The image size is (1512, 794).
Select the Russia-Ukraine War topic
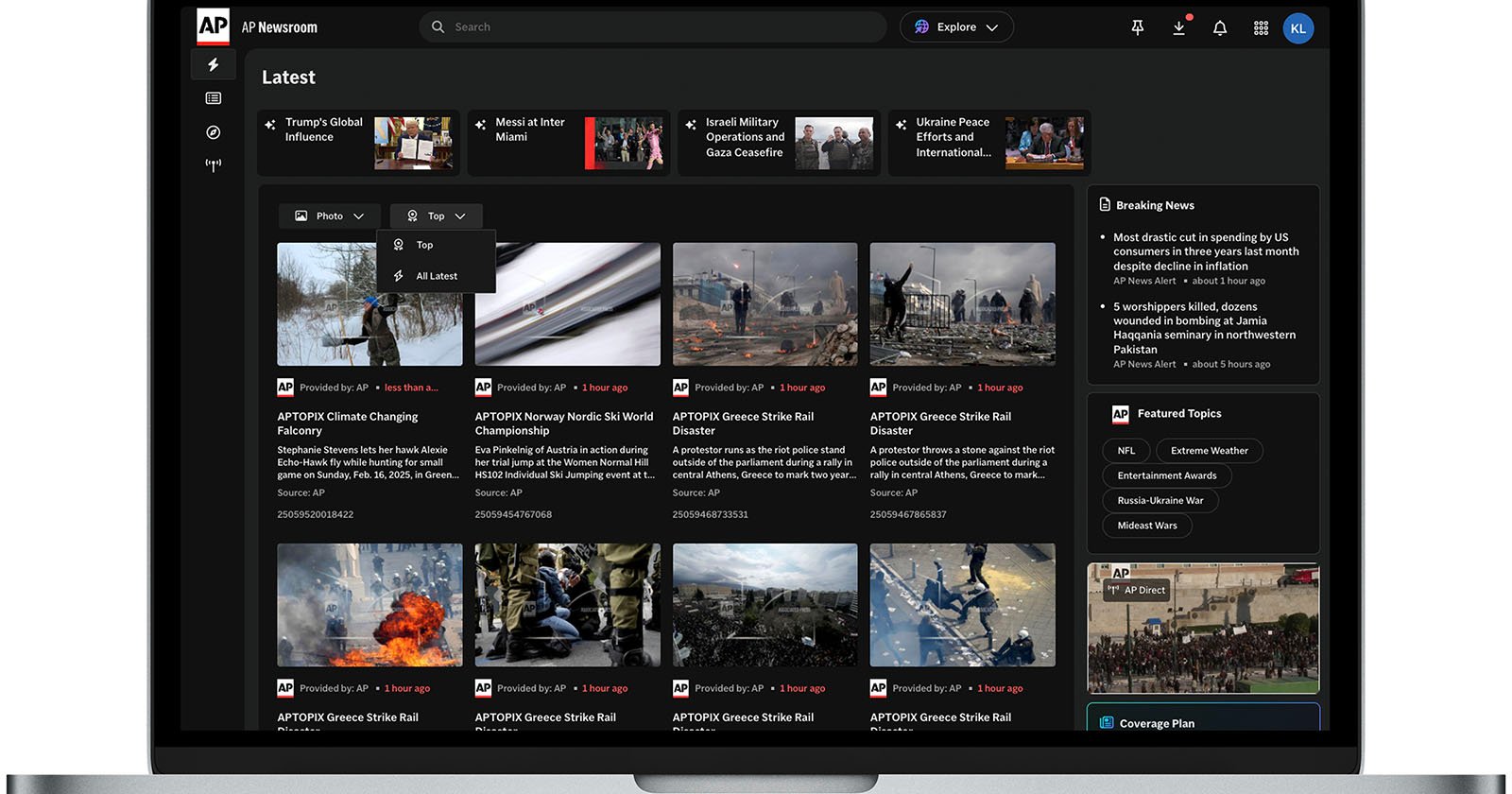(1160, 501)
